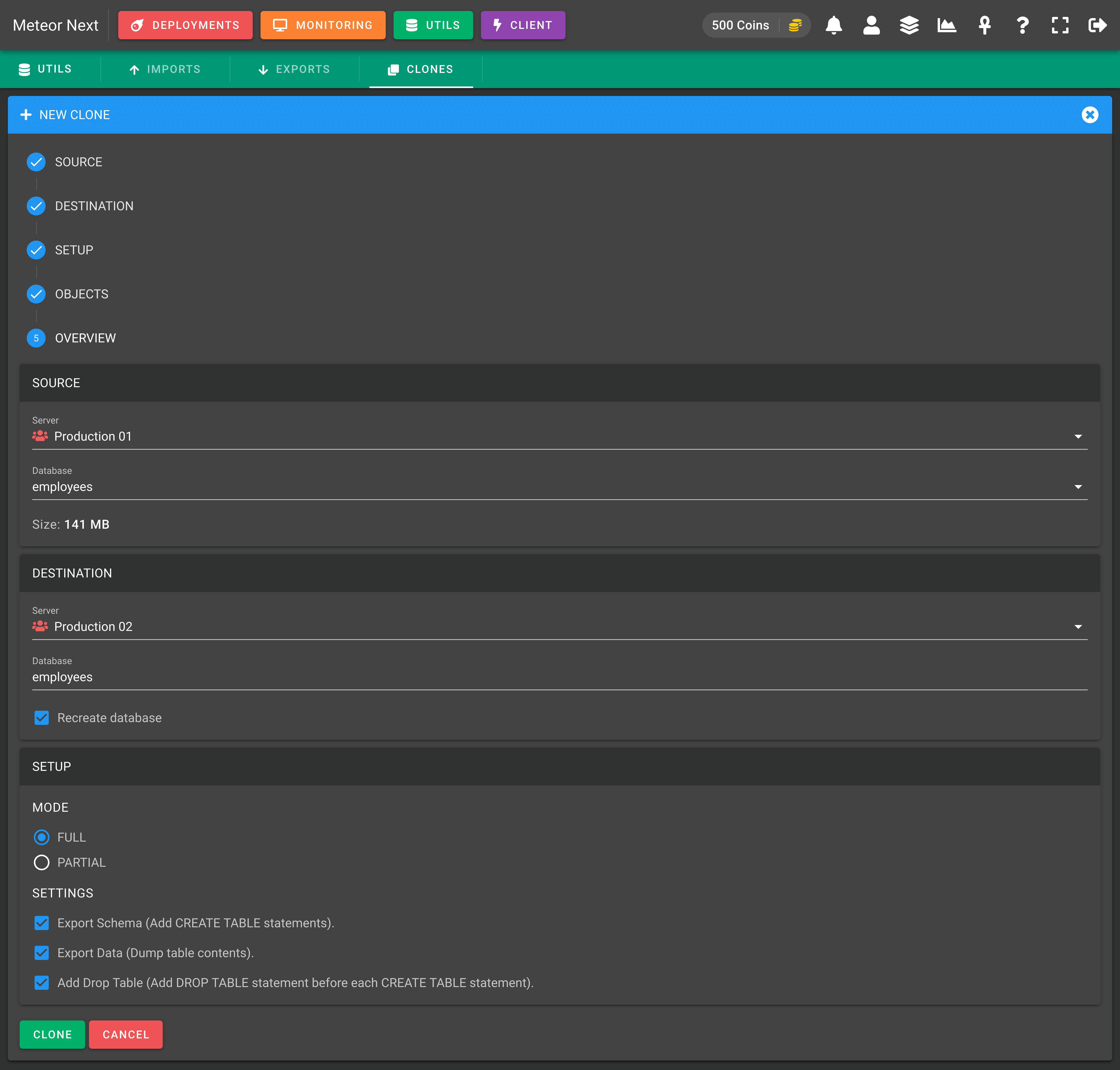
Task: Click the SETTINGS heading text
Action: pyautogui.click(x=63, y=893)
